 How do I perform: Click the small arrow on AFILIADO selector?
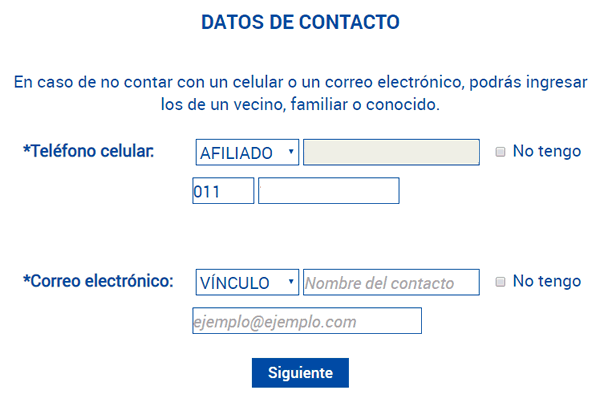click(x=291, y=151)
